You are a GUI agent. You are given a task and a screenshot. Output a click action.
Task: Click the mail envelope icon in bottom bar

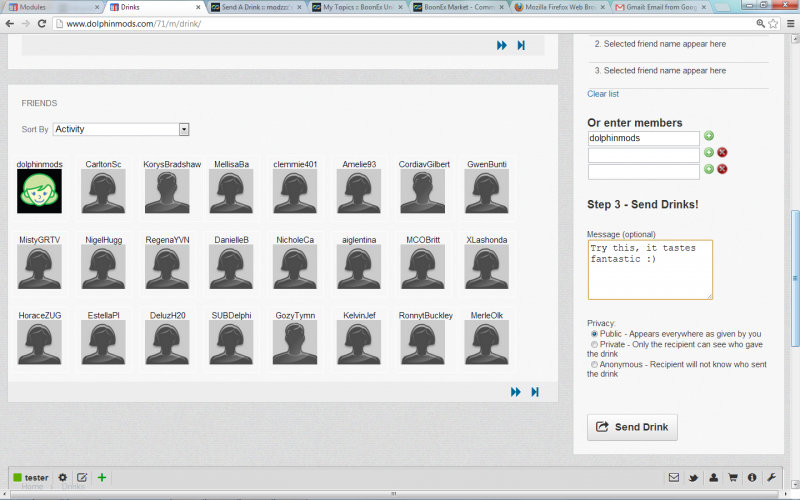pos(674,478)
